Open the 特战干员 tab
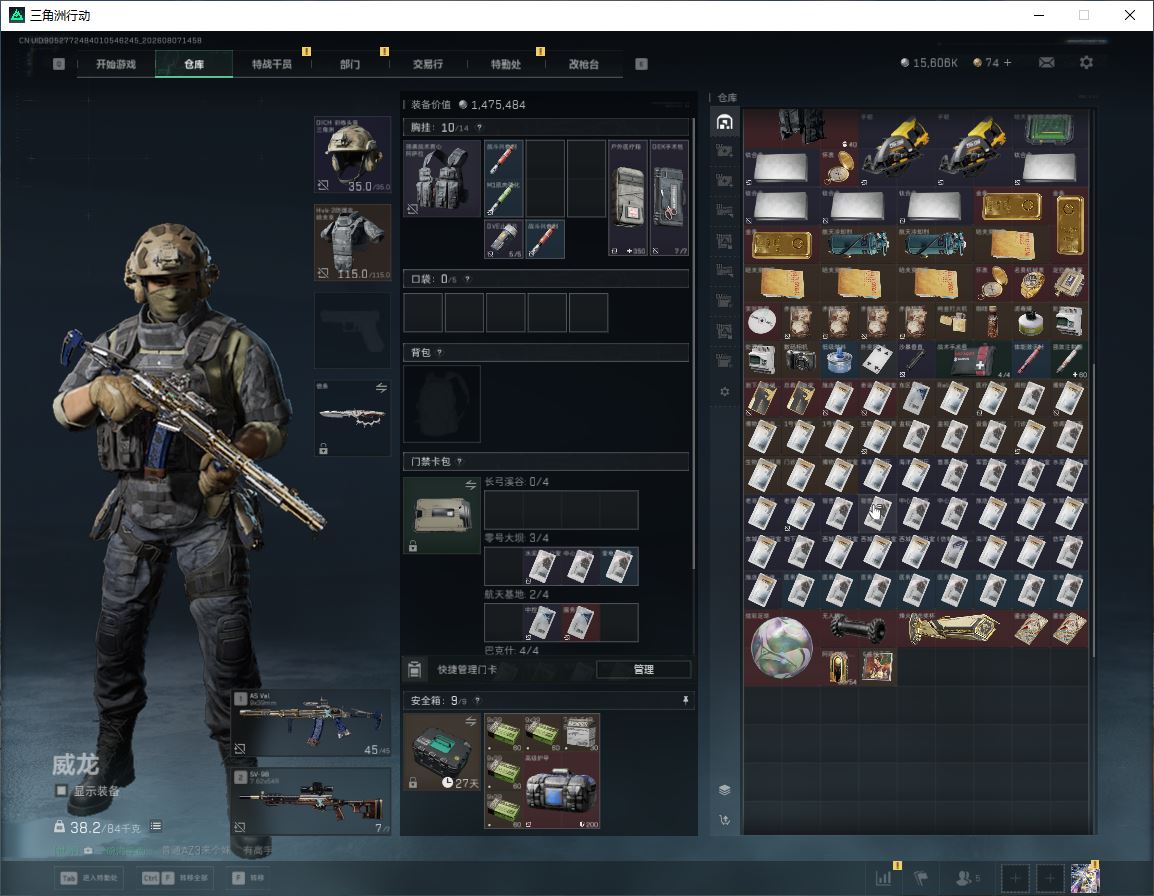 click(272, 64)
